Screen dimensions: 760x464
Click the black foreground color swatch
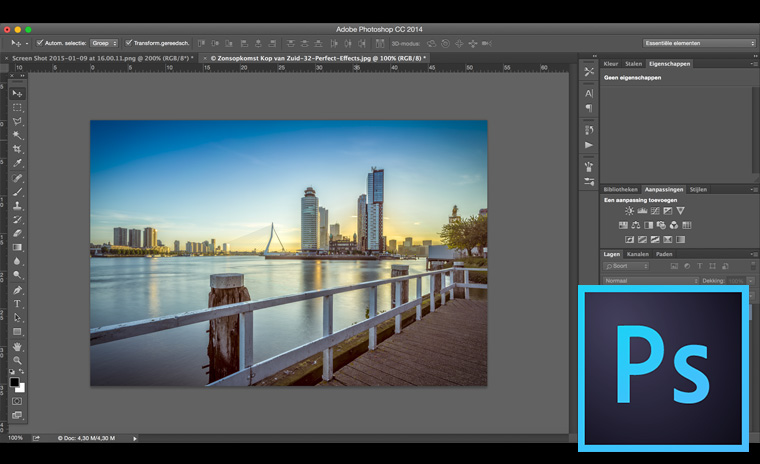[14, 381]
